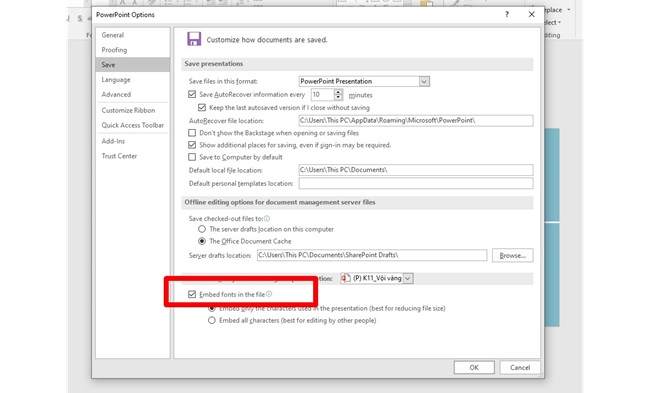Toggle Keep the last autosaved version checkbox

(x=202, y=107)
